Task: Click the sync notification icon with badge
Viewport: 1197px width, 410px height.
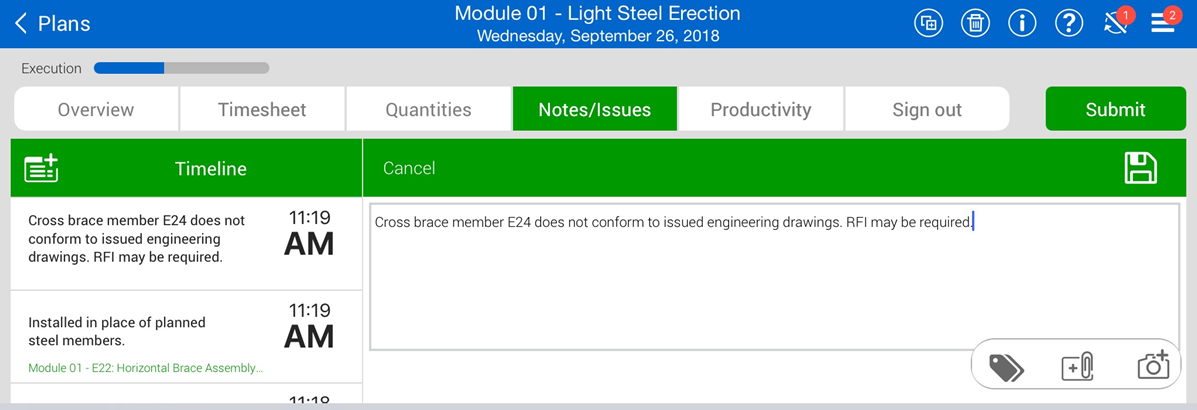Action: (1116, 23)
